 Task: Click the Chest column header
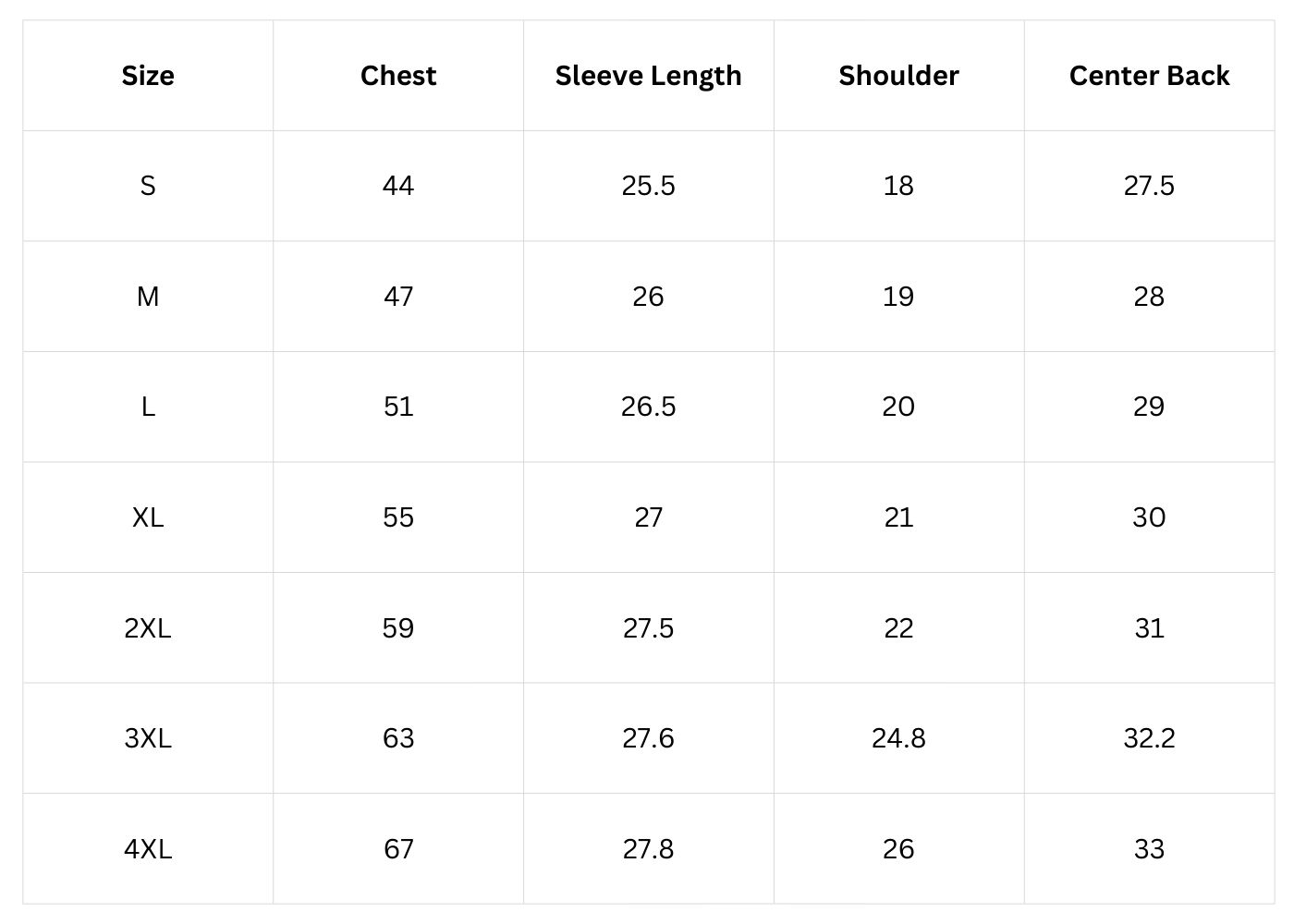coord(398,76)
